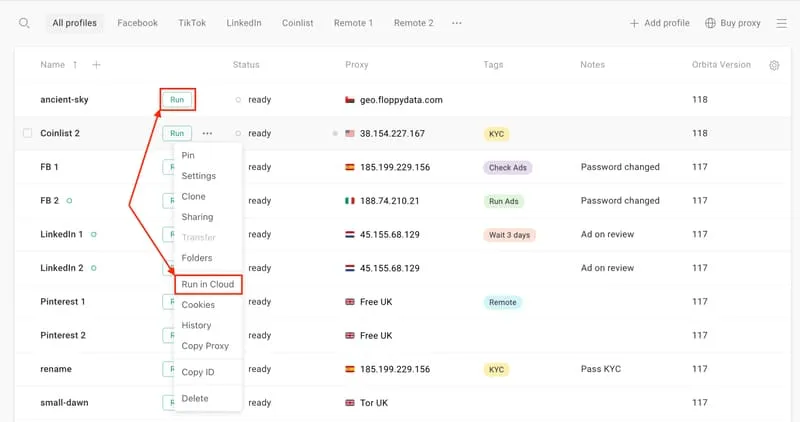Viewport: 800px width, 422px height.
Task: Toggle Name column sort arrow
Action: tap(75, 65)
